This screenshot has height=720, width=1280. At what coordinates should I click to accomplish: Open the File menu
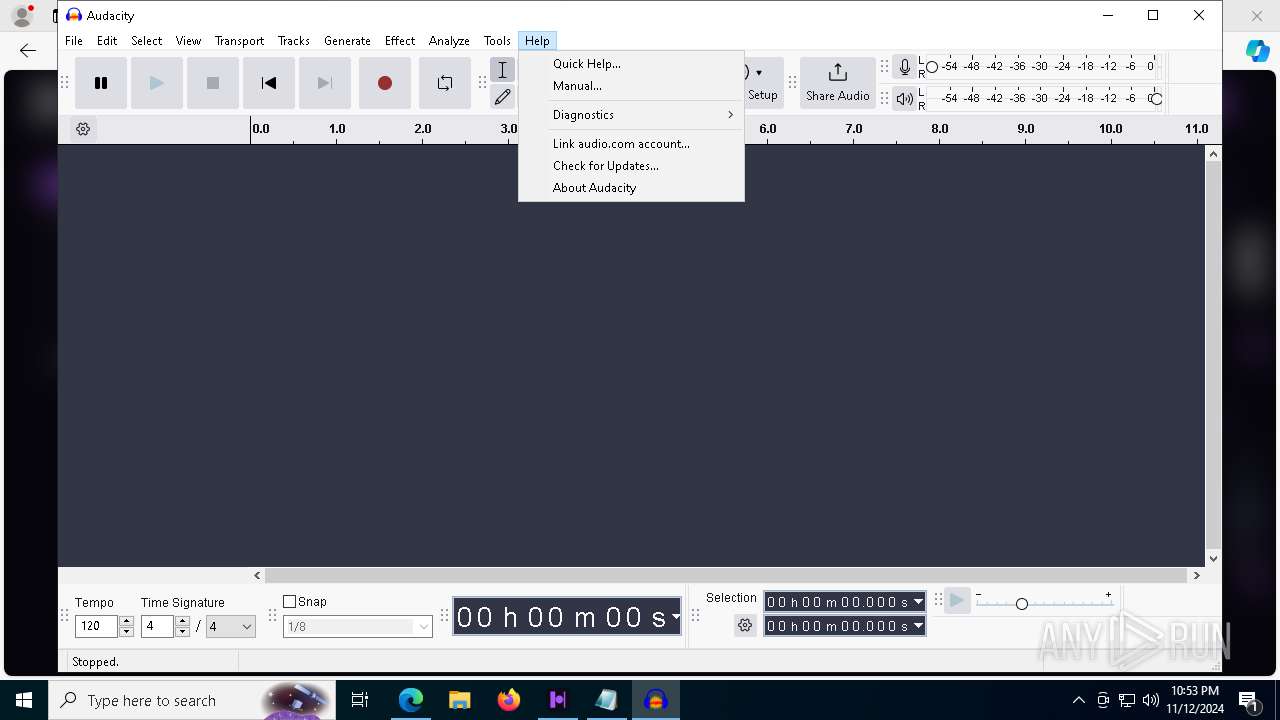click(74, 41)
